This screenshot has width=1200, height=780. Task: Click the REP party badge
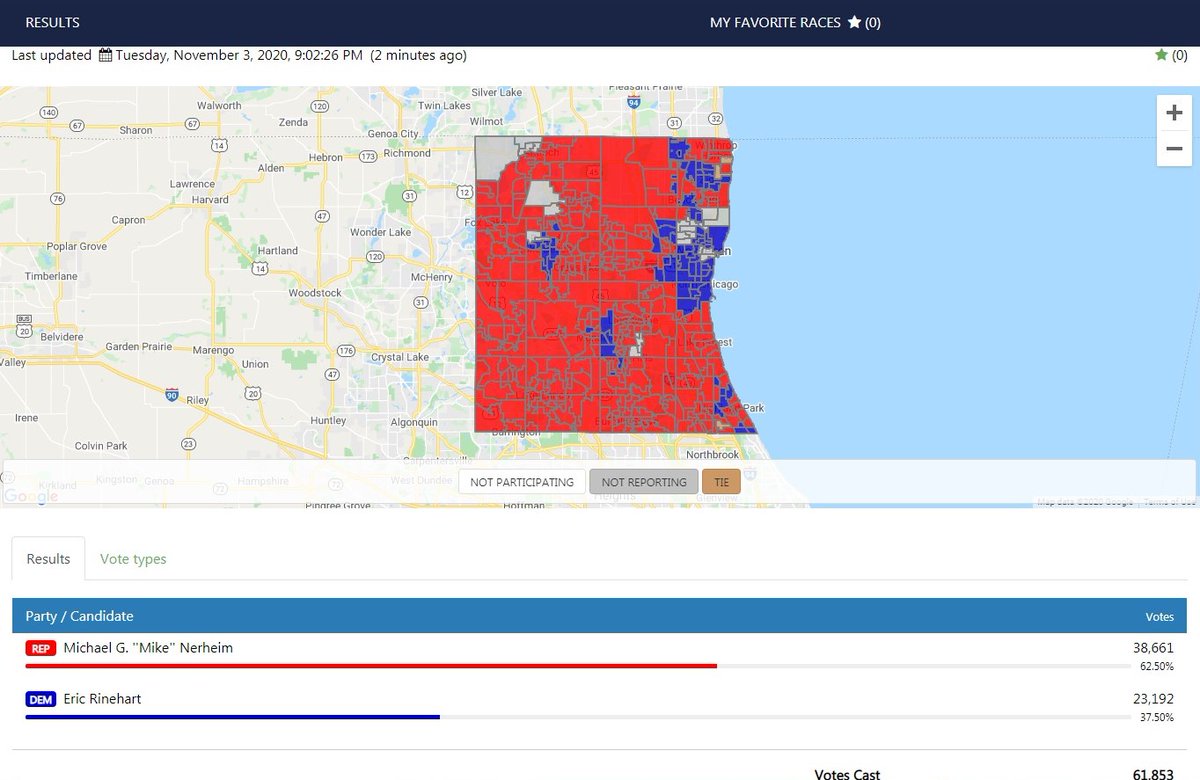(41, 648)
